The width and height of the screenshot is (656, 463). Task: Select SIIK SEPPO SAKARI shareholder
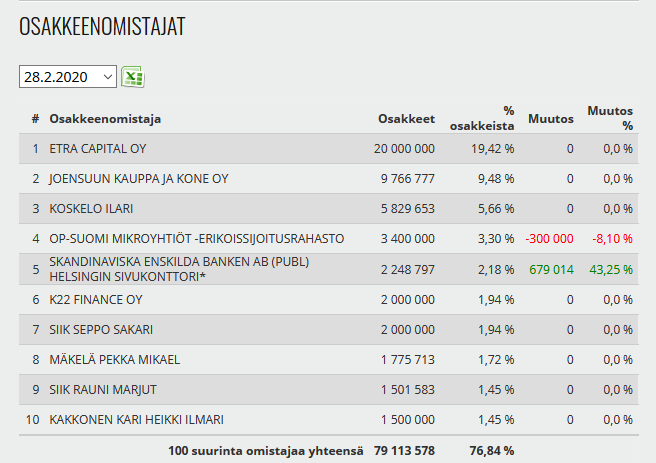tap(101, 329)
